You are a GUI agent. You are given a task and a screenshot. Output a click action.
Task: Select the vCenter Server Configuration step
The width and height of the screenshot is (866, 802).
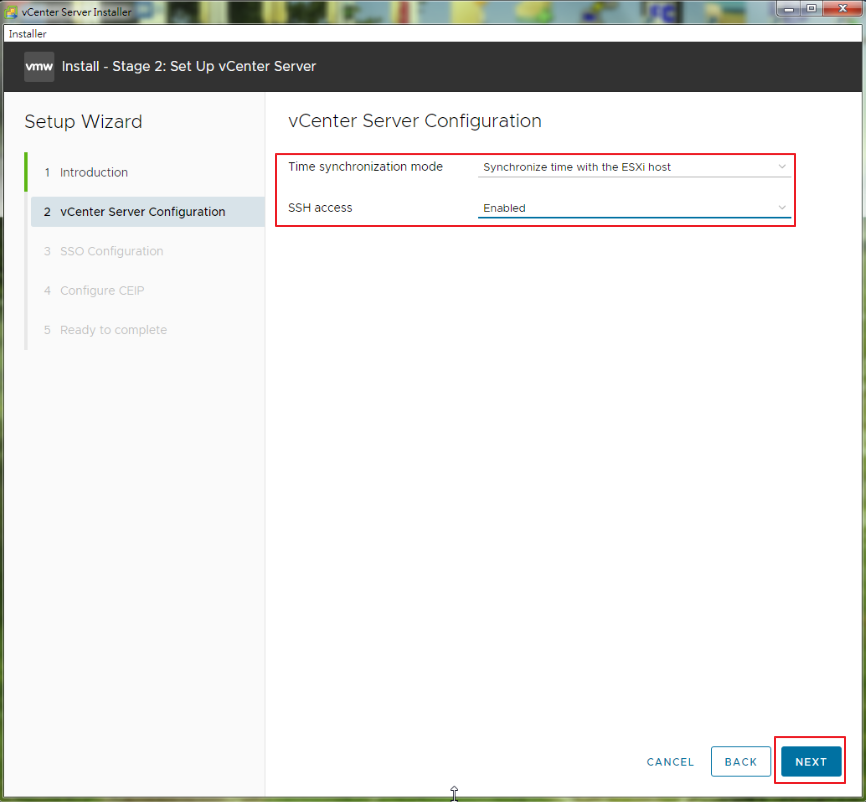tap(147, 212)
